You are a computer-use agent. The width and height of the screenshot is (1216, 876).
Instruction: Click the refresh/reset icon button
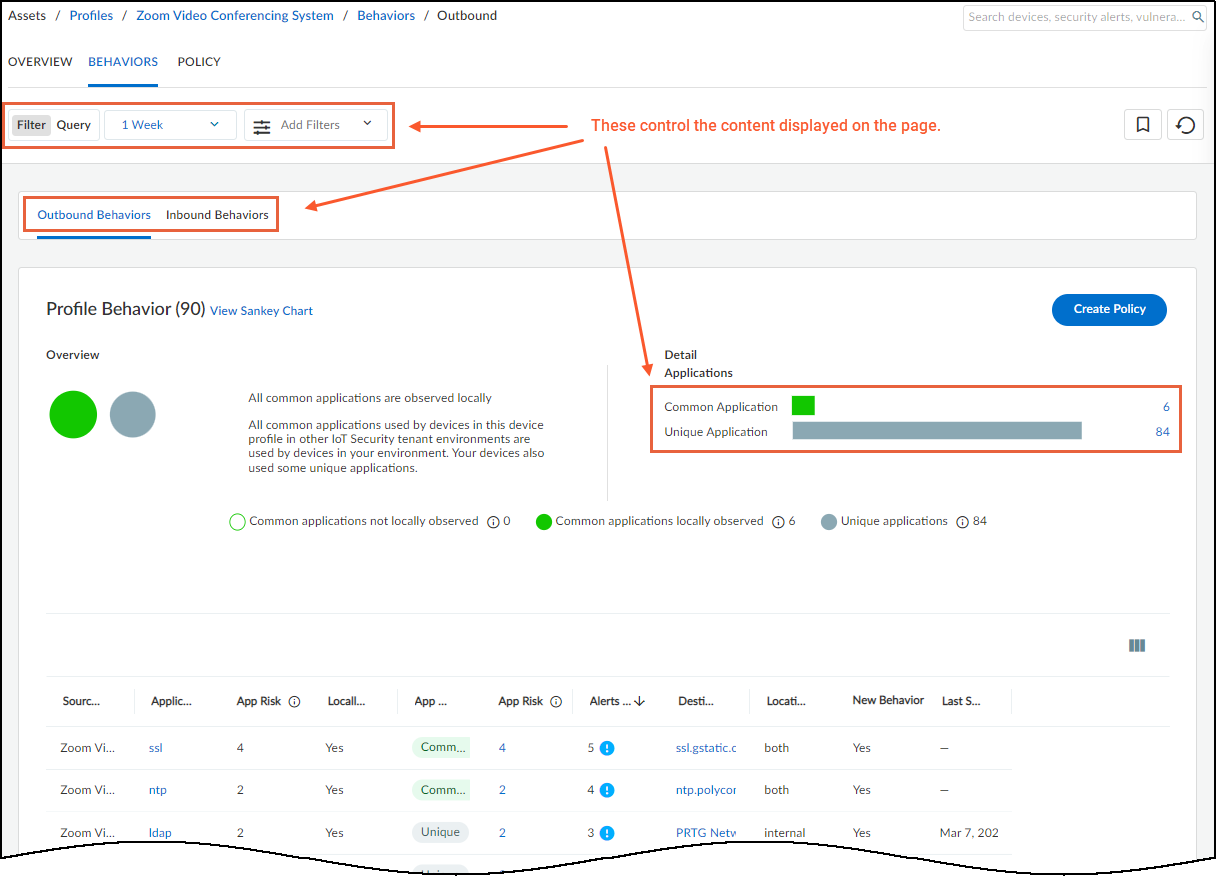pyautogui.click(x=1185, y=125)
